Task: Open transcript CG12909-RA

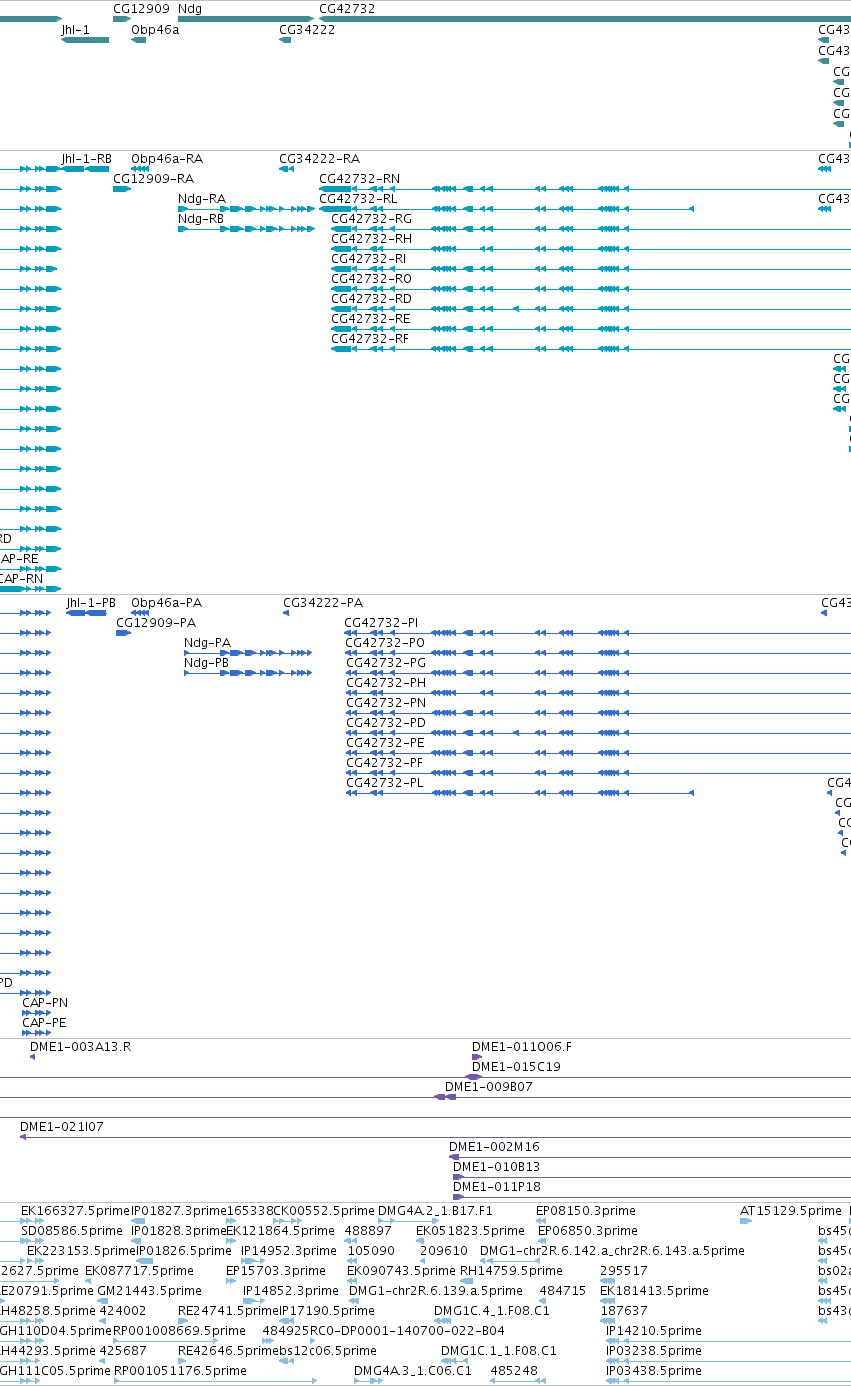Action: point(153,178)
